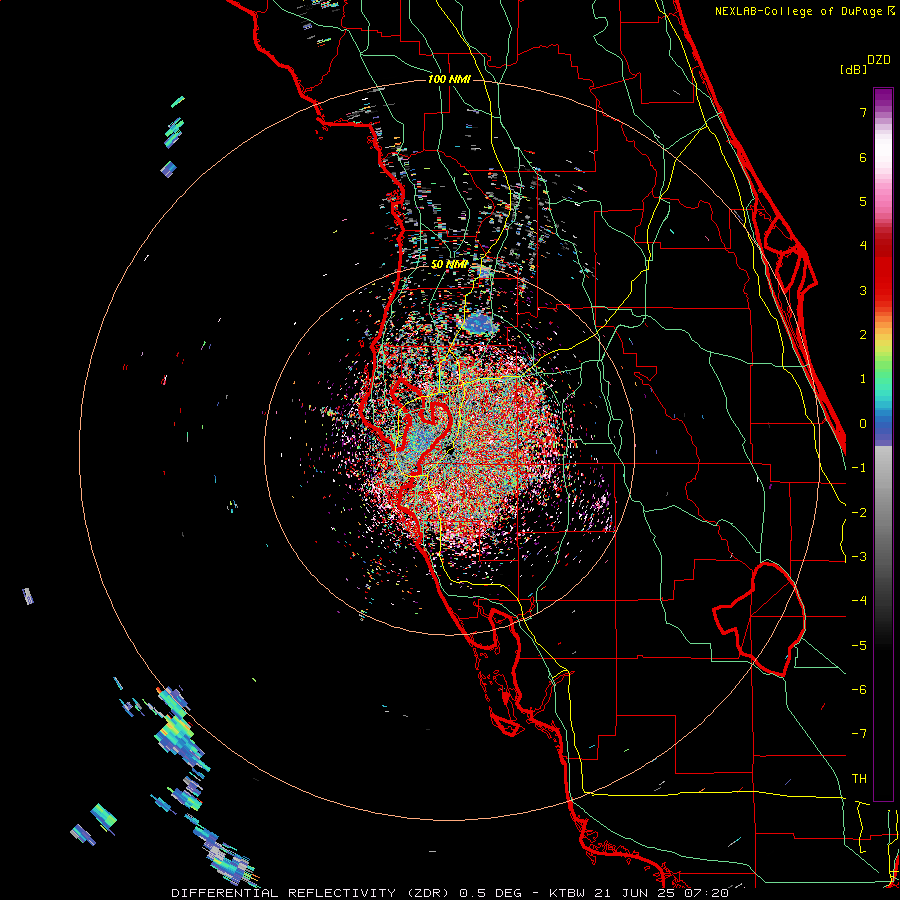Screen dimensions: 900x900
Task: Click the -6 dB tick label on color scale
Action: pyautogui.click(x=859, y=690)
